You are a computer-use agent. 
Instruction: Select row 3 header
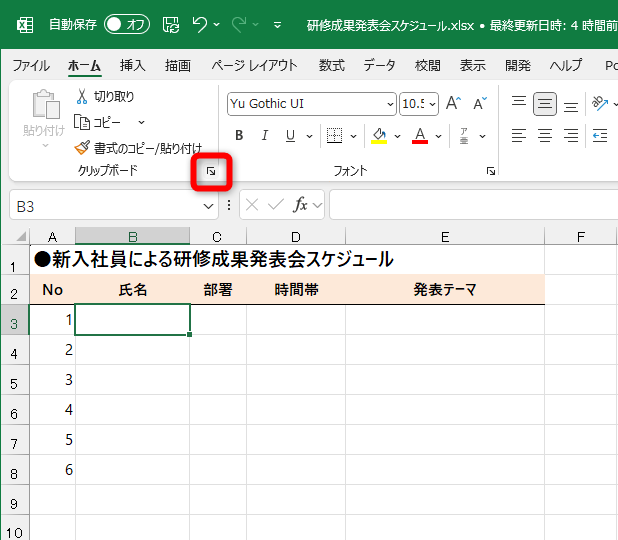(x=14, y=320)
